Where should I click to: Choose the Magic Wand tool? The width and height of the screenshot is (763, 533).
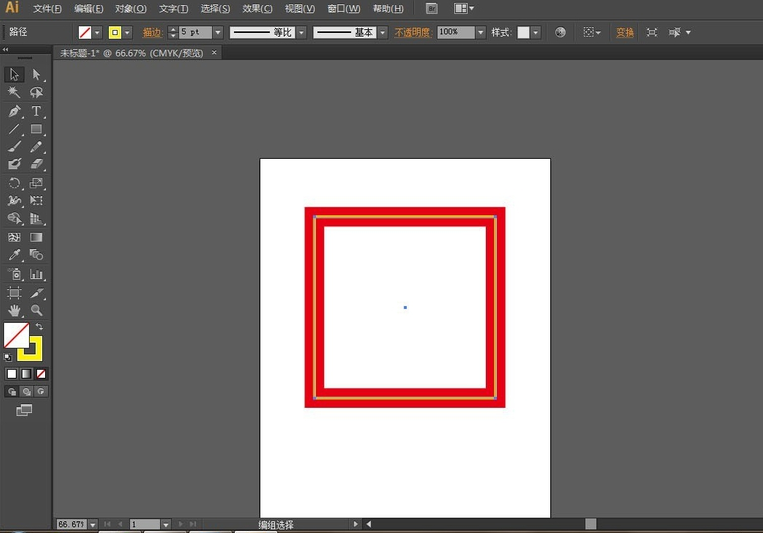[14, 92]
